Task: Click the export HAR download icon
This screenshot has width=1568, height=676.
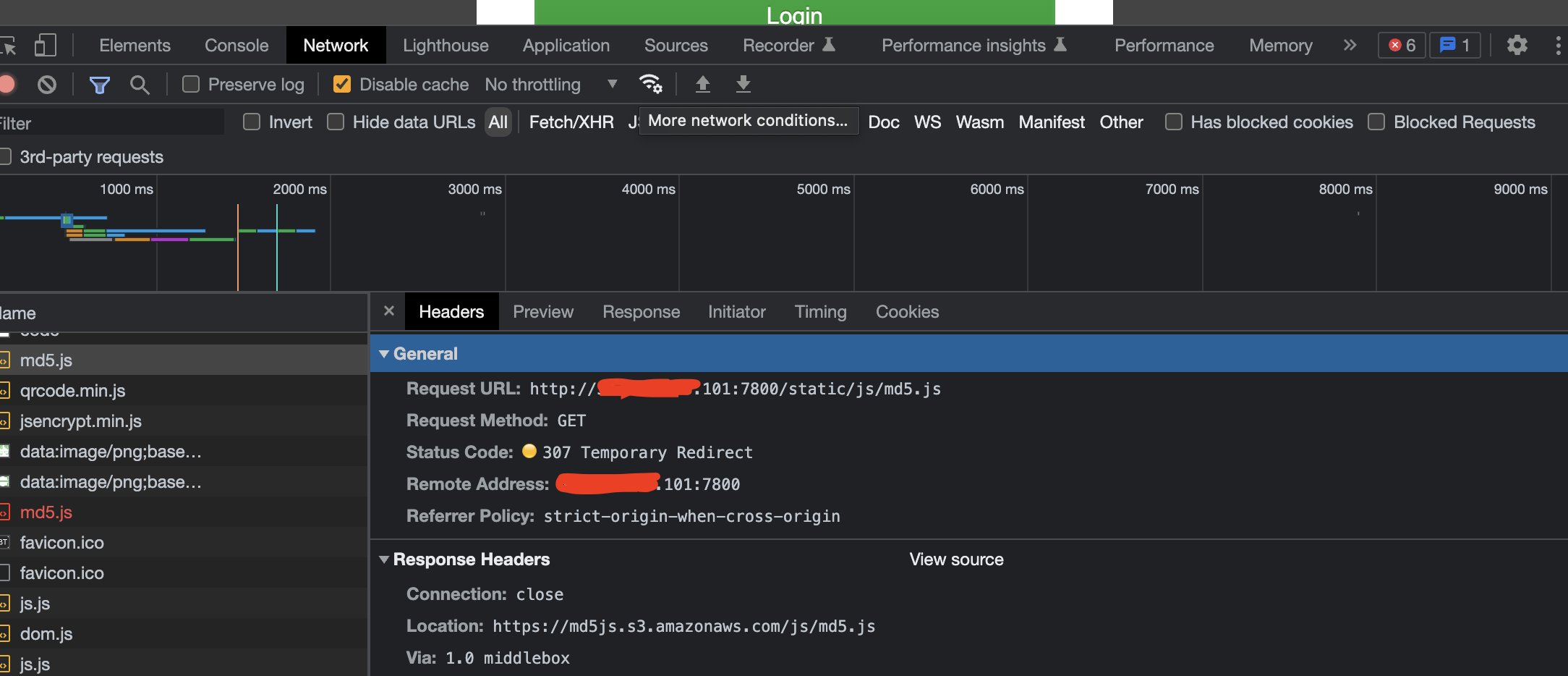Action: [743, 84]
